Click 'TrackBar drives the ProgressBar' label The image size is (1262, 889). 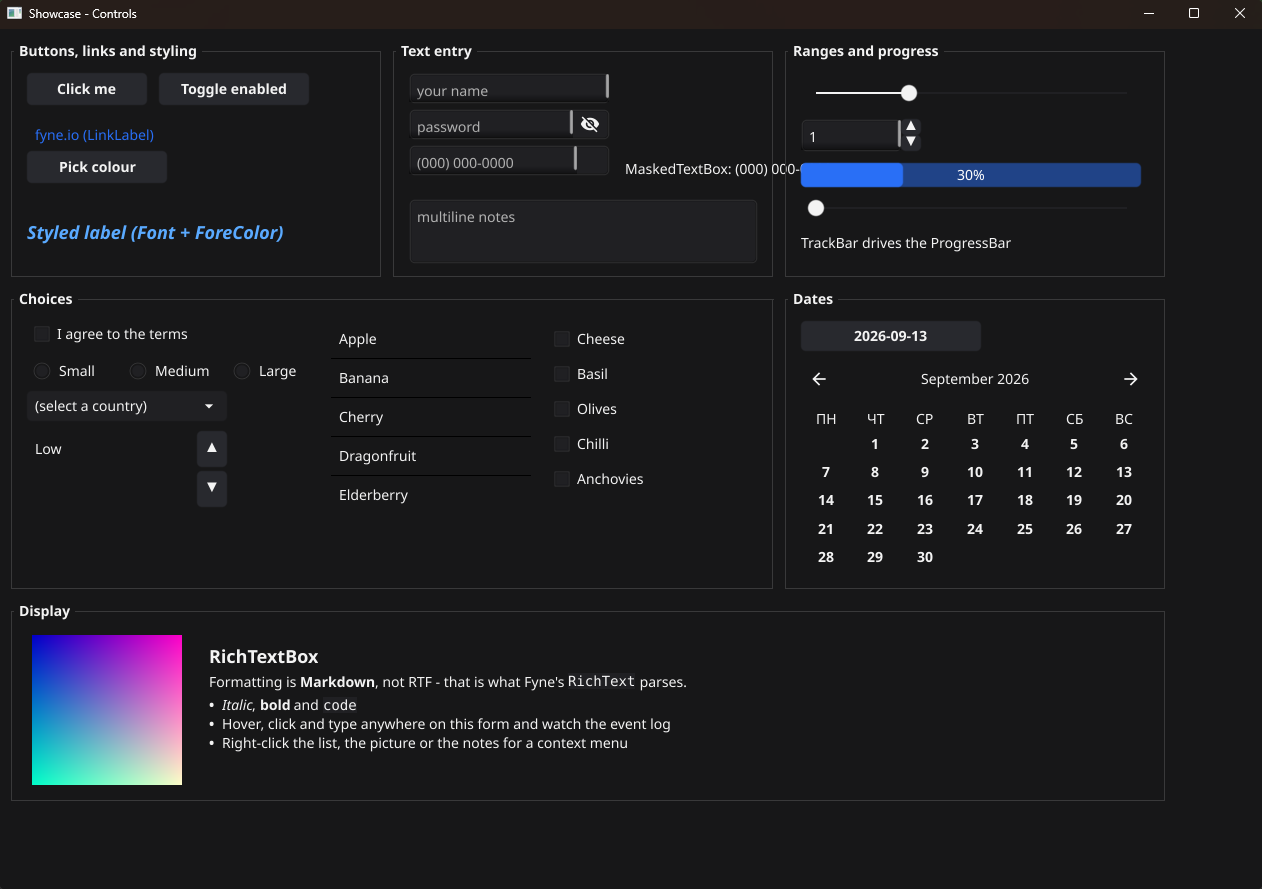tap(906, 243)
